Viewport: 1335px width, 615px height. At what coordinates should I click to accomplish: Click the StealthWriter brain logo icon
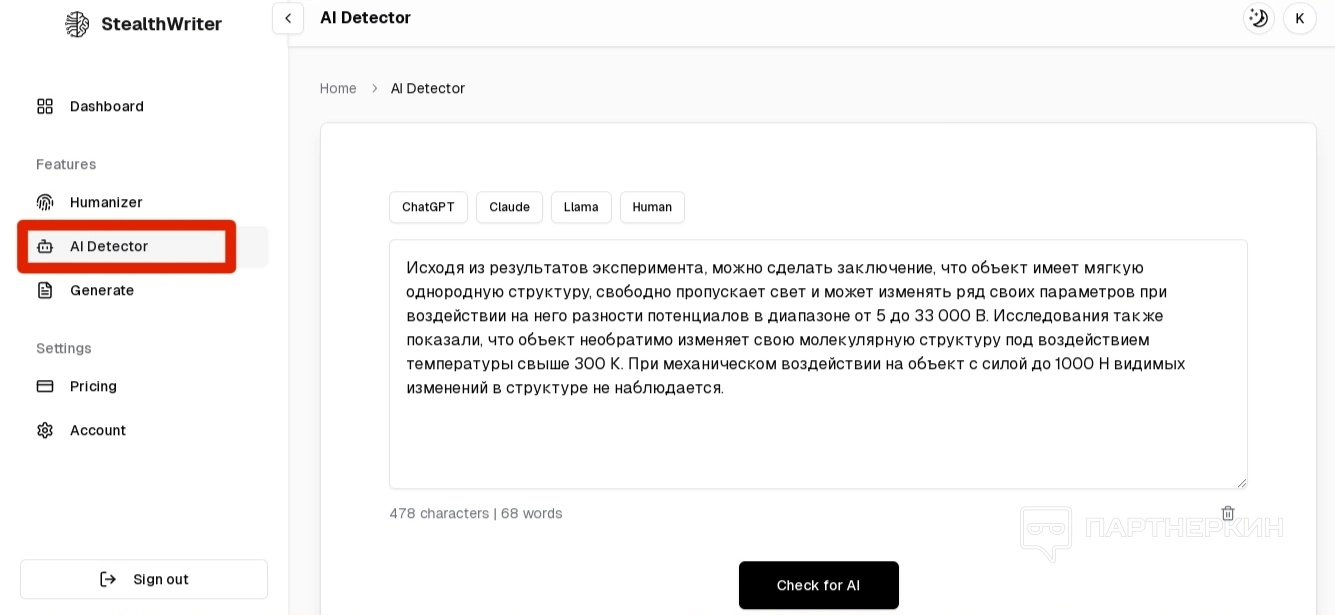(77, 24)
